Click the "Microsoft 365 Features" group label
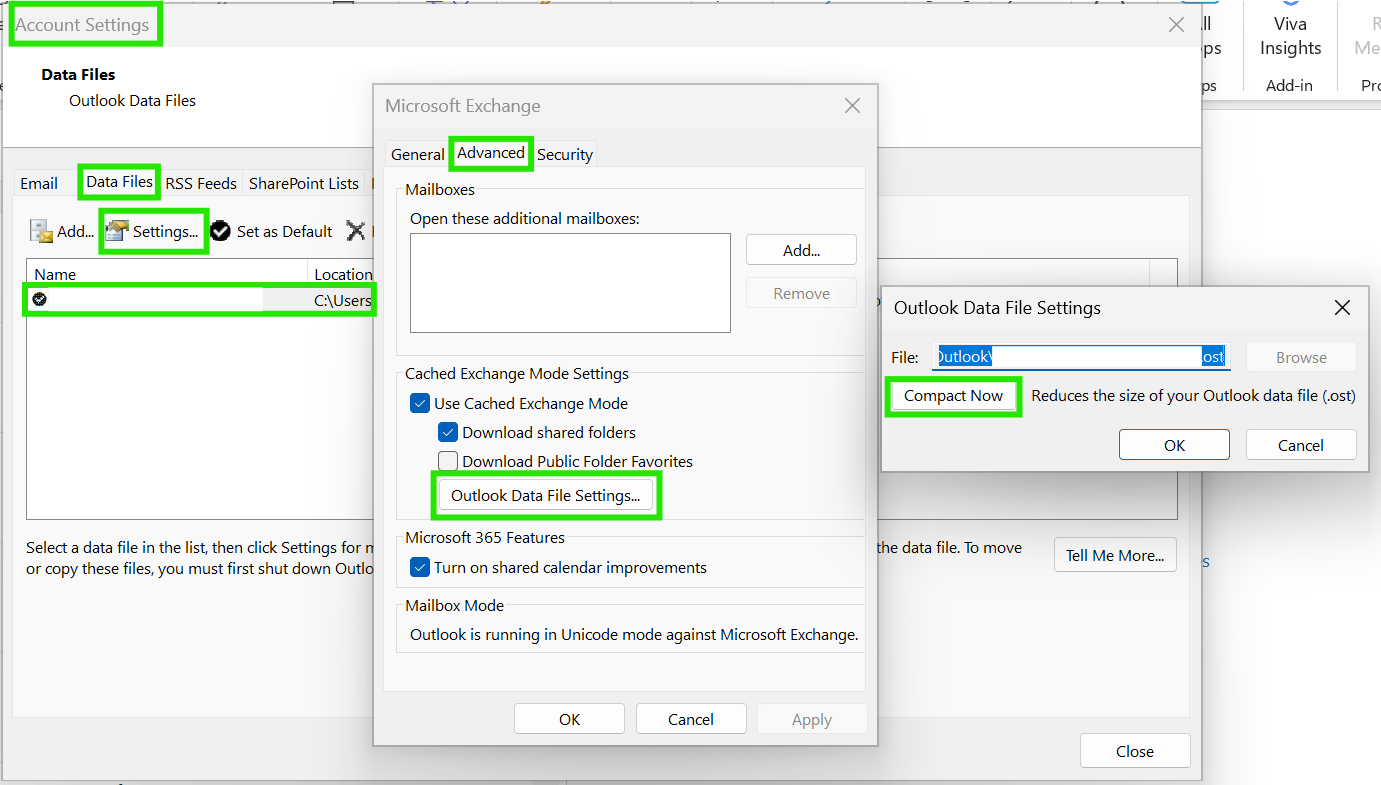Viewport: 1381px width, 785px height. [x=485, y=538]
